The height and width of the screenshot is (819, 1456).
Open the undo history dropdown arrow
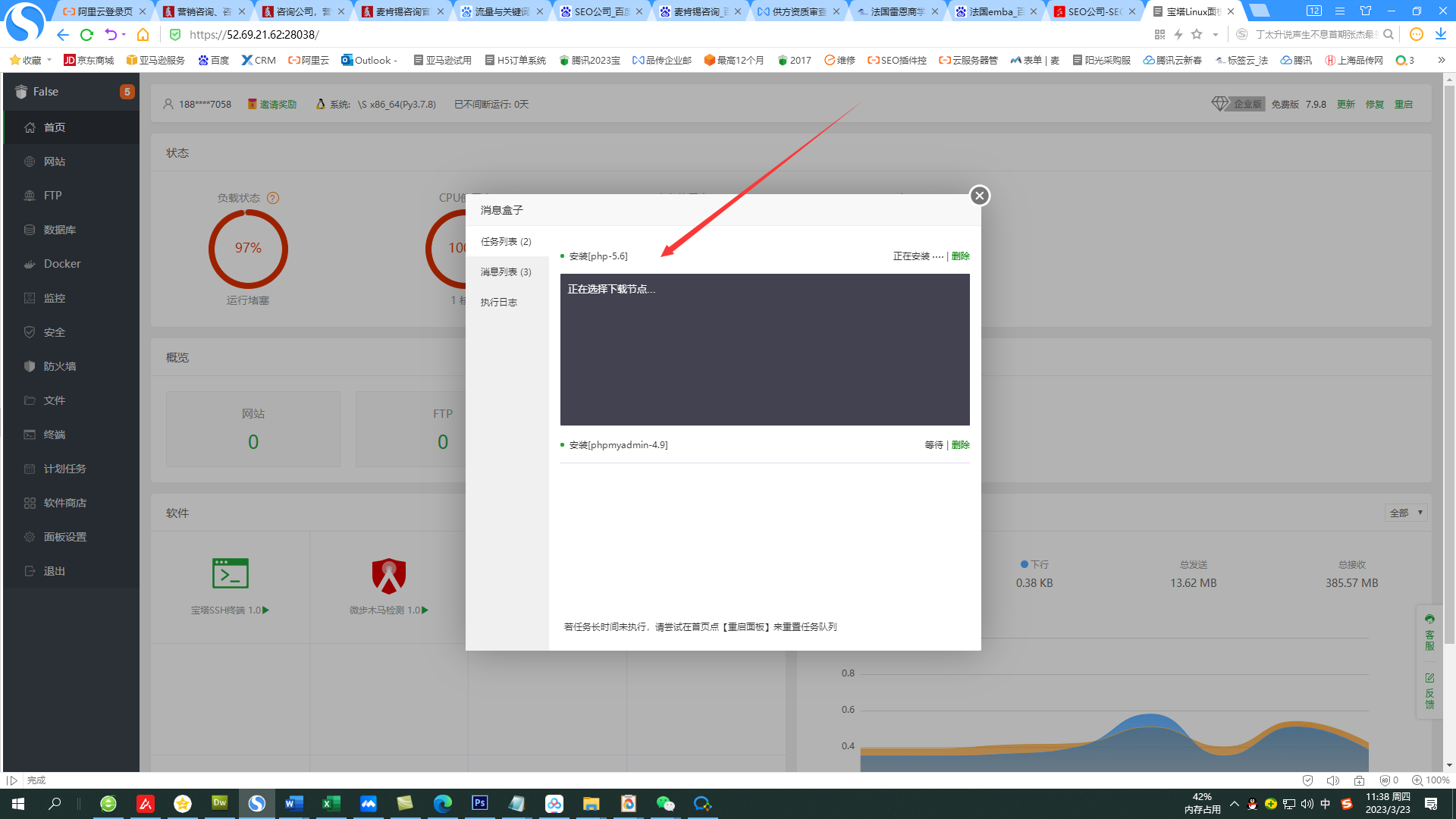coord(124,34)
